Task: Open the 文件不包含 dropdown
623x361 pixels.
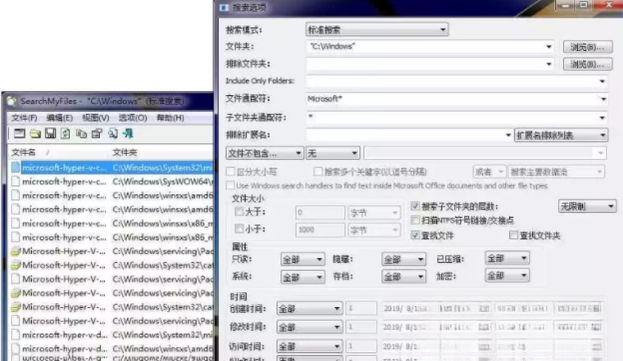Action: [x=264, y=153]
